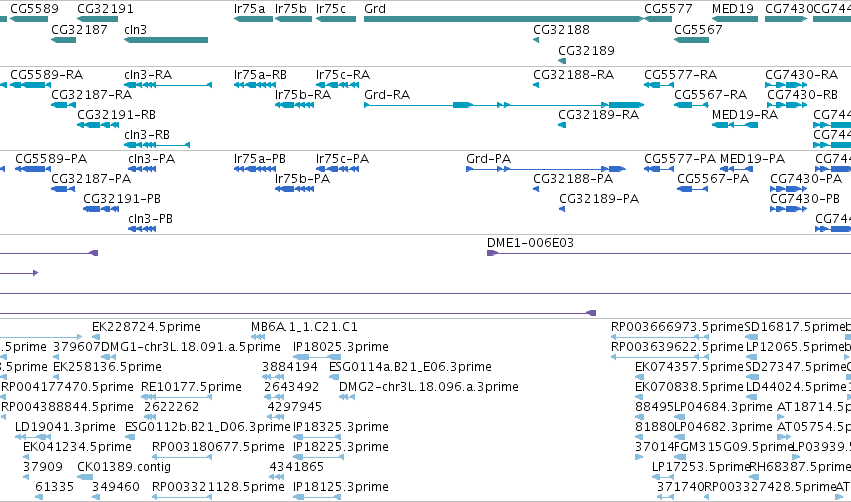Open the CG32188 gene label
Viewport: 851px width, 502px height.
561,29
